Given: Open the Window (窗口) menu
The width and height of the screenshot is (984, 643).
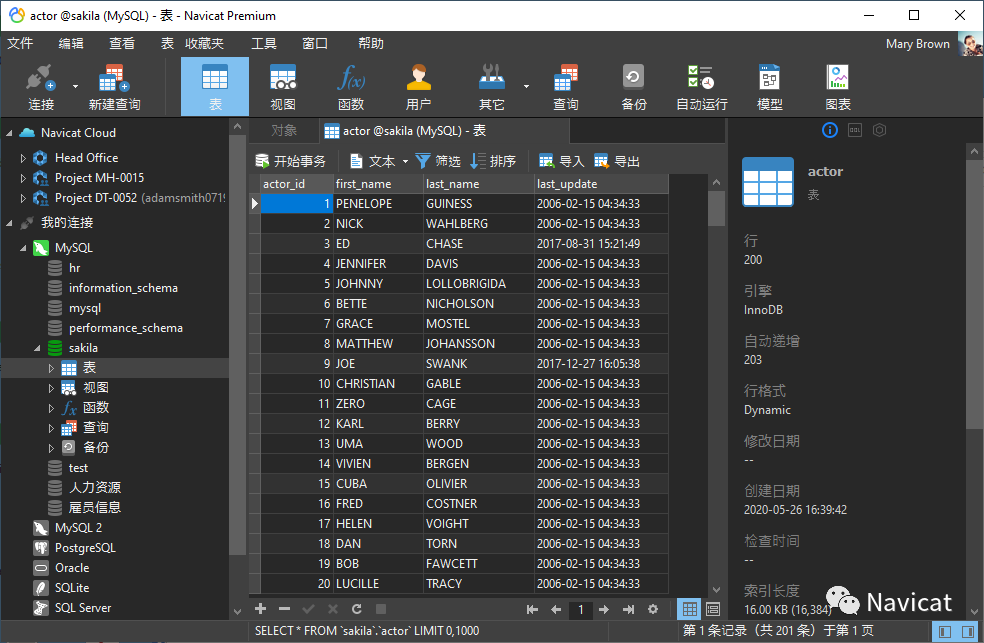Looking at the screenshot, I should coord(314,43).
